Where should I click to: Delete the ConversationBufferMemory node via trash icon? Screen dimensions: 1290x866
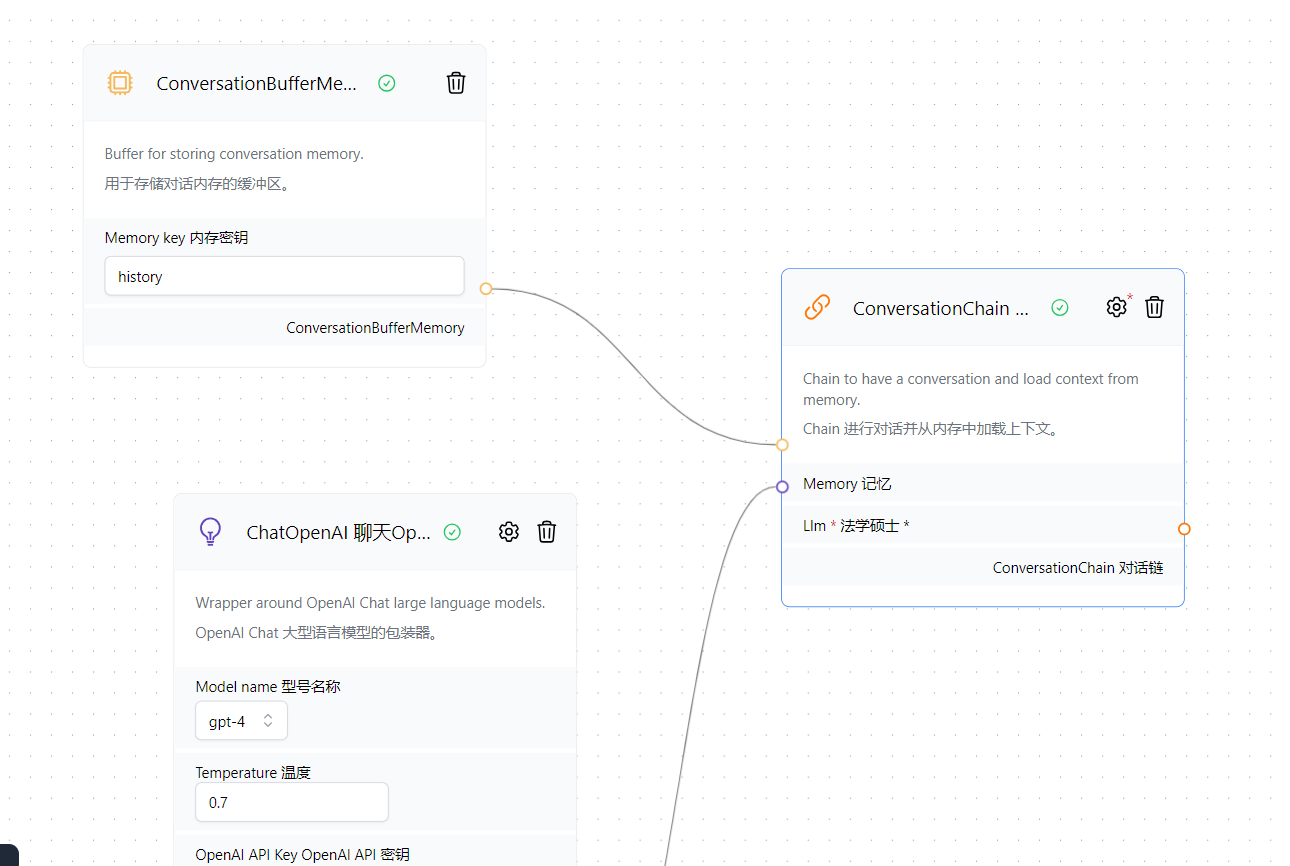(456, 83)
